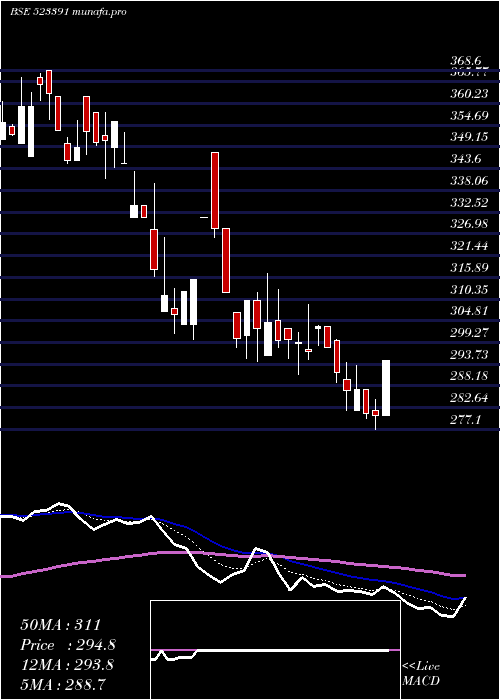Click the 343.6 price axis label
The width and height of the screenshot is (500, 700).
coord(466,159)
